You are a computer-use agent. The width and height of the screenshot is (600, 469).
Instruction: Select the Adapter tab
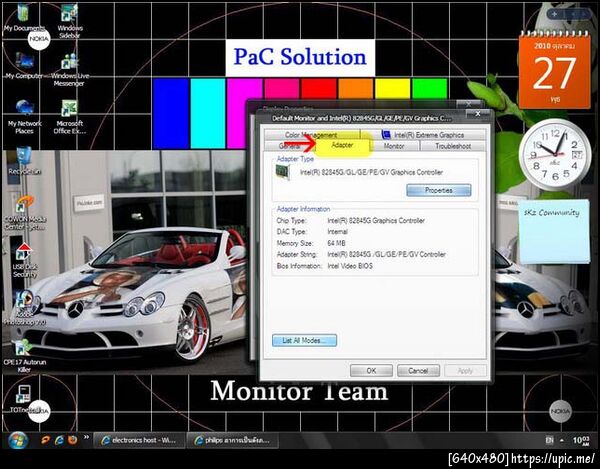[342, 145]
